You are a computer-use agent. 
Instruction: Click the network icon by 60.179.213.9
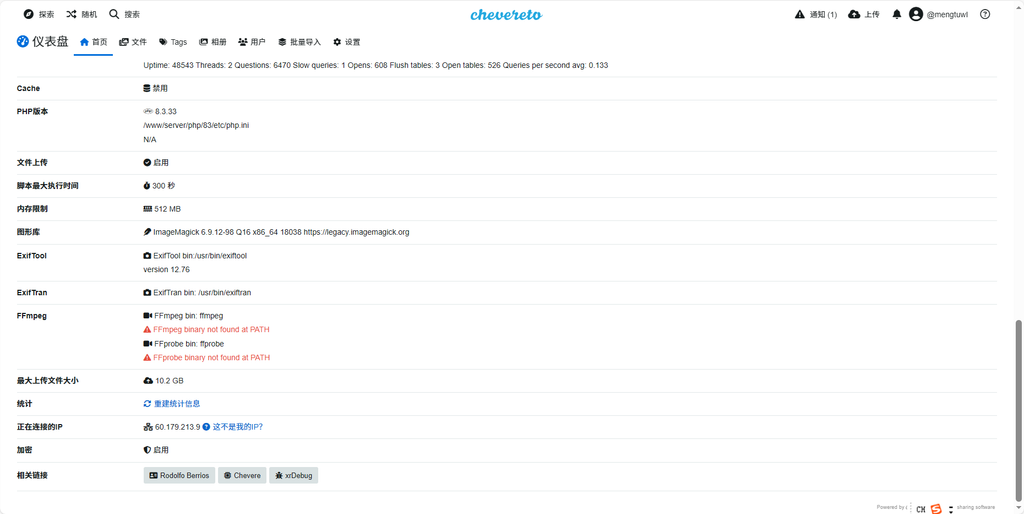tap(148, 427)
